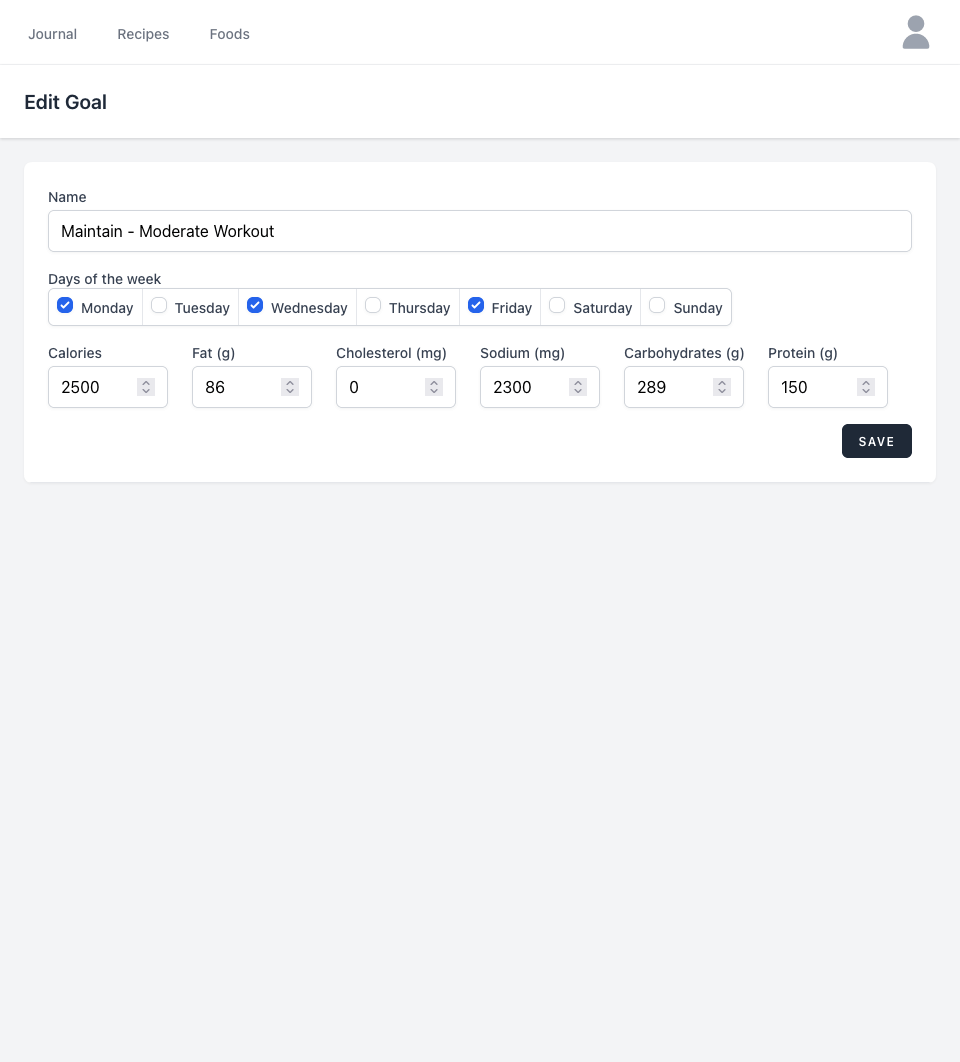Open the Recipes navigation link
The height and width of the screenshot is (1062, 960).
click(143, 34)
